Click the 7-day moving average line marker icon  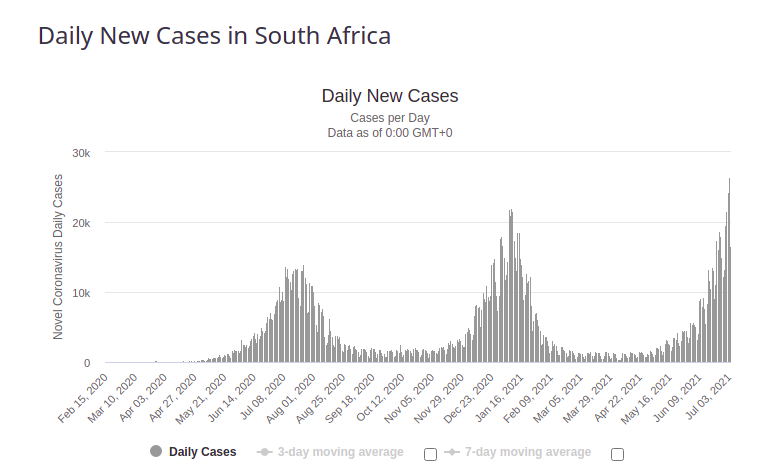[x=452, y=452]
